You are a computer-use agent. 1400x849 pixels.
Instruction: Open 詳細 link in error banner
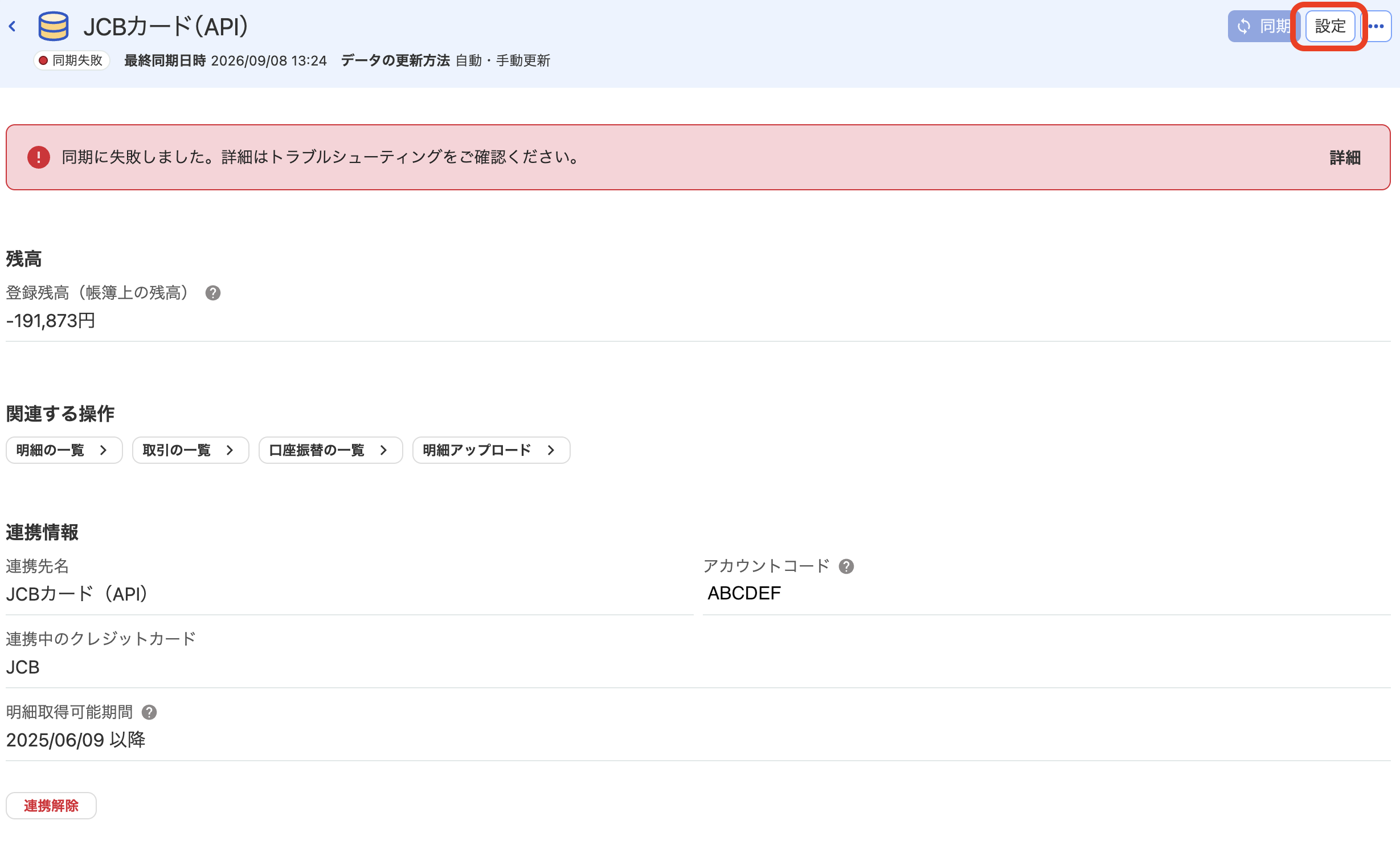click(1345, 158)
